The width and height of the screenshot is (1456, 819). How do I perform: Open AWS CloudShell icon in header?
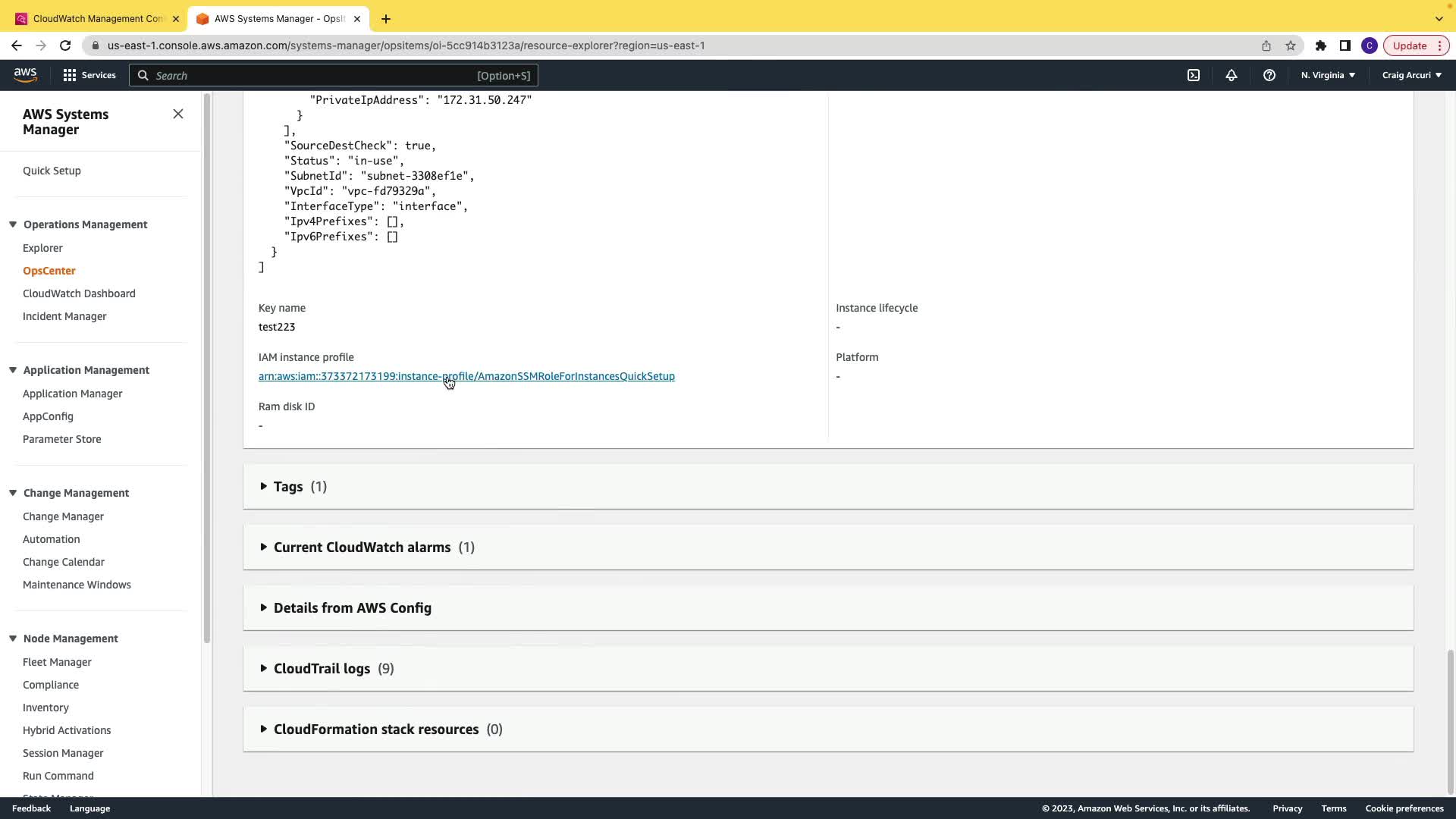1194,75
